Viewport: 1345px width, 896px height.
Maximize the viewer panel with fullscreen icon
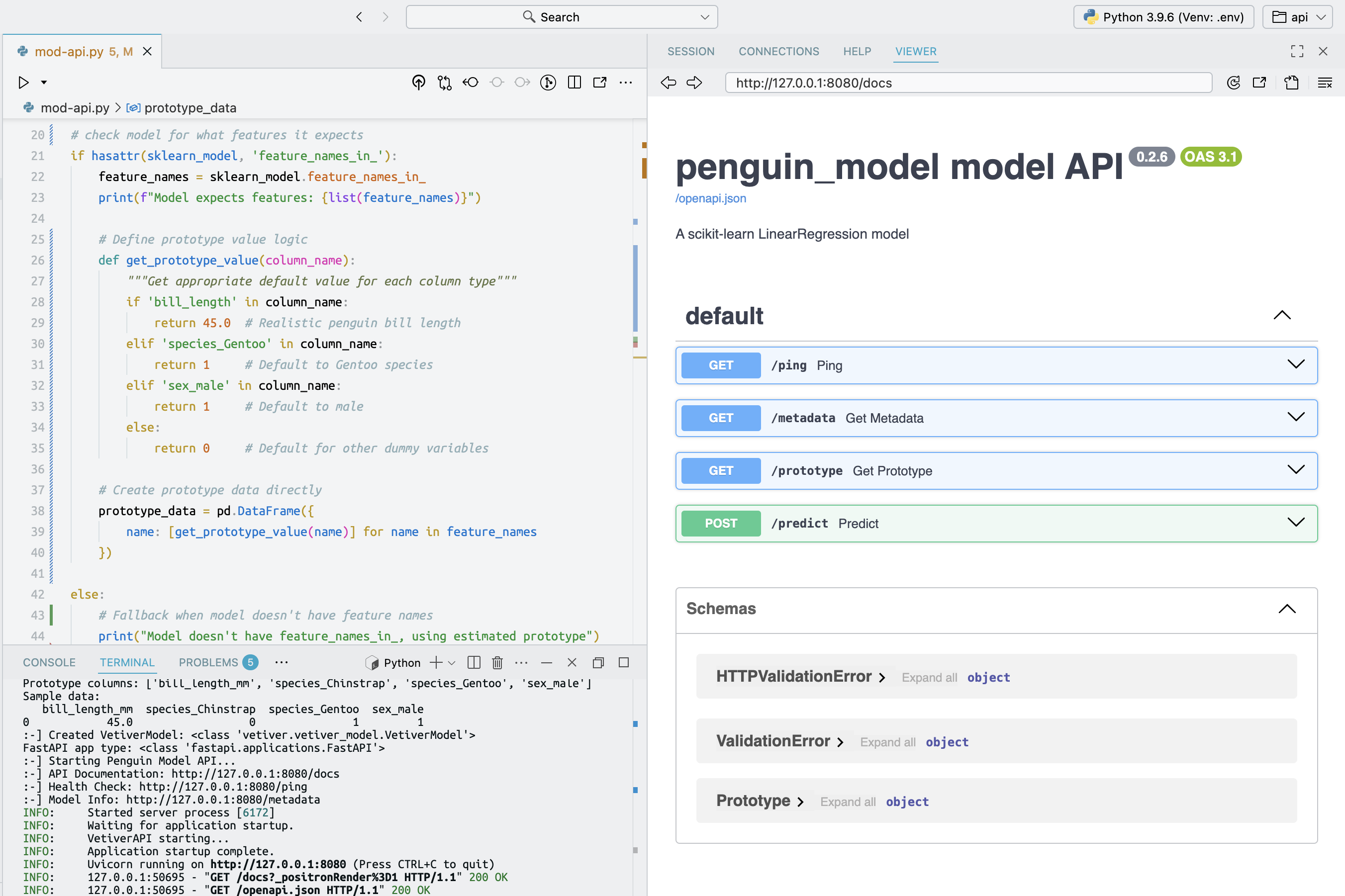point(1297,51)
